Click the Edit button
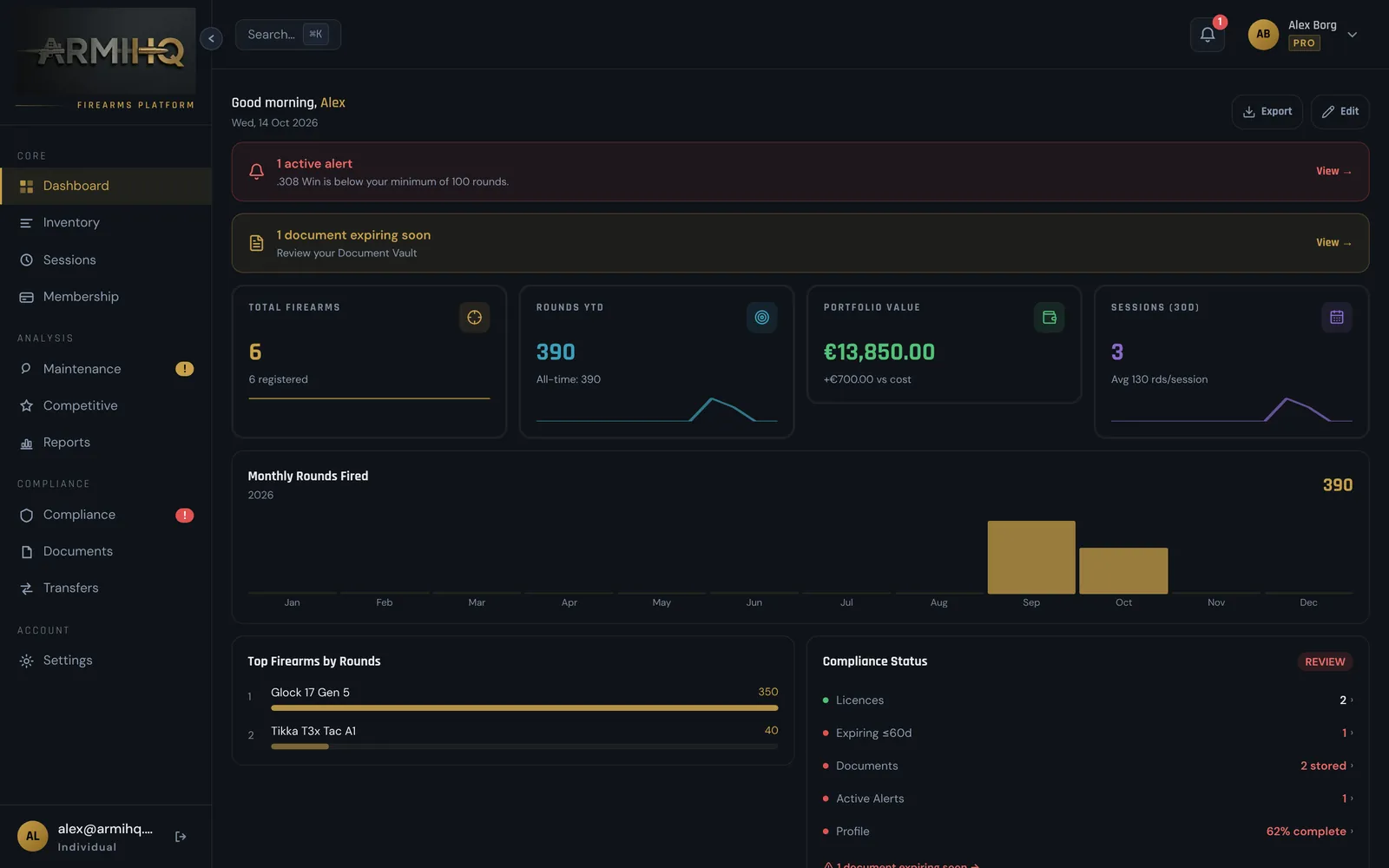This screenshot has width=1389, height=868. click(x=1340, y=112)
